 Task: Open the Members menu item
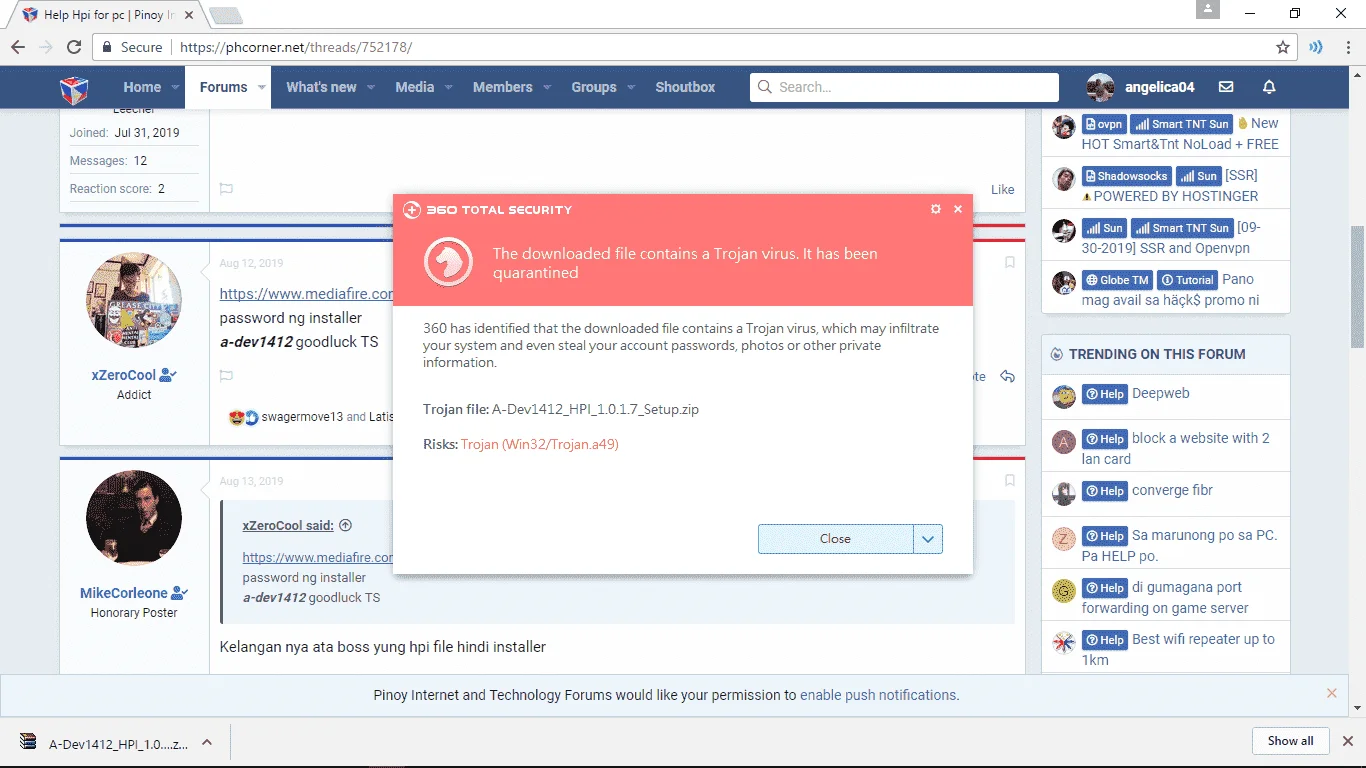[x=502, y=87]
